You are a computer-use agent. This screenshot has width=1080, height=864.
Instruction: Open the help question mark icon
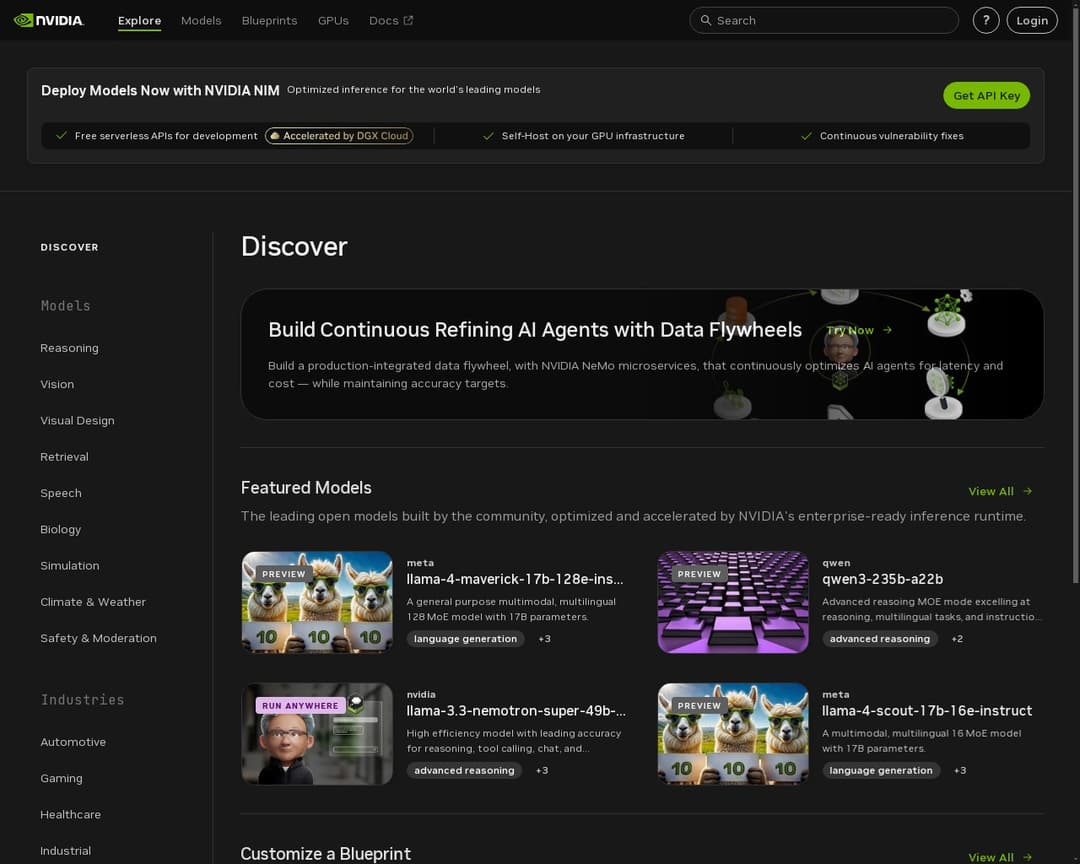(x=986, y=21)
